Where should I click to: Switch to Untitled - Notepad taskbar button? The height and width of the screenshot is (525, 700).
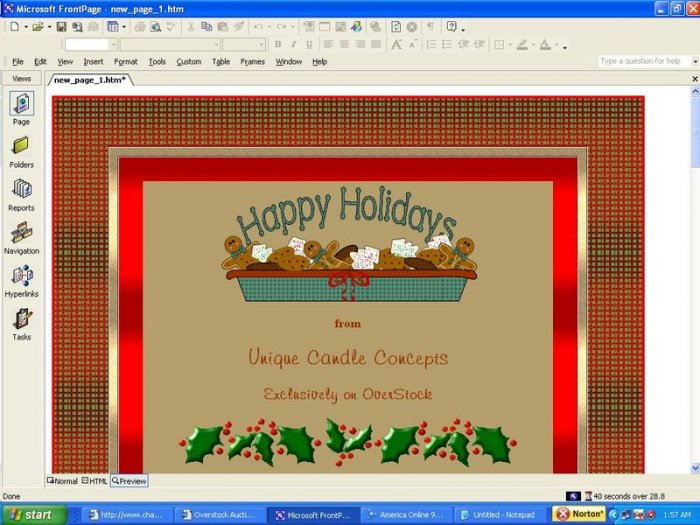pos(500,515)
